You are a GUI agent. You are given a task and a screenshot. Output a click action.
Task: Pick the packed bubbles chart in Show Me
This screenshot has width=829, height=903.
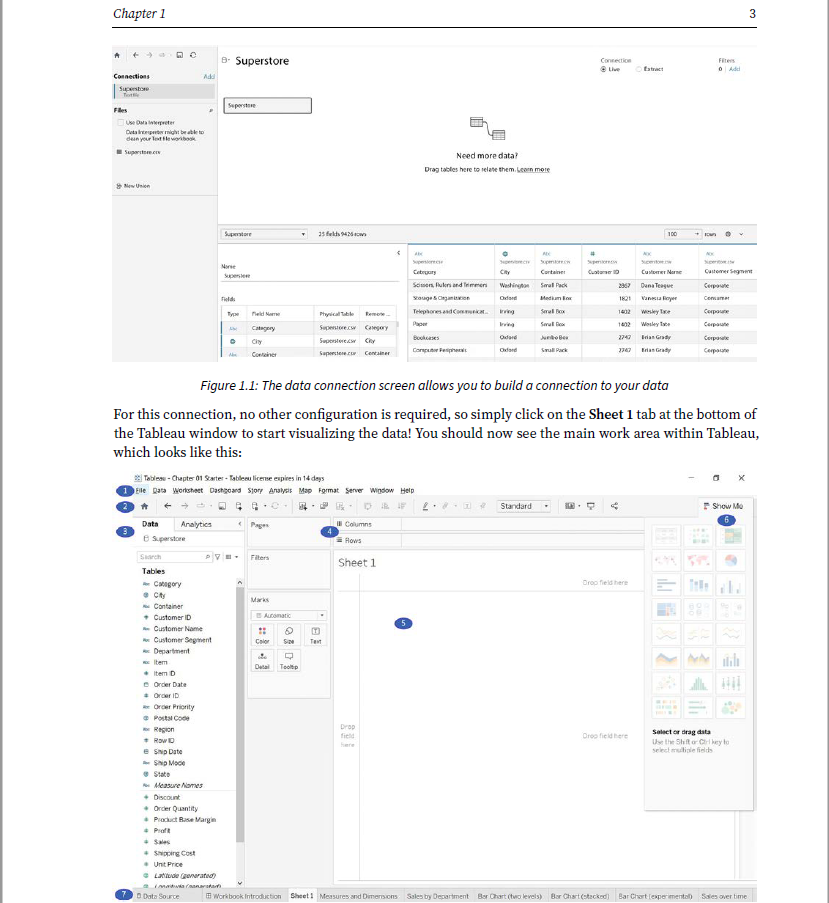(x=731, y=708)
